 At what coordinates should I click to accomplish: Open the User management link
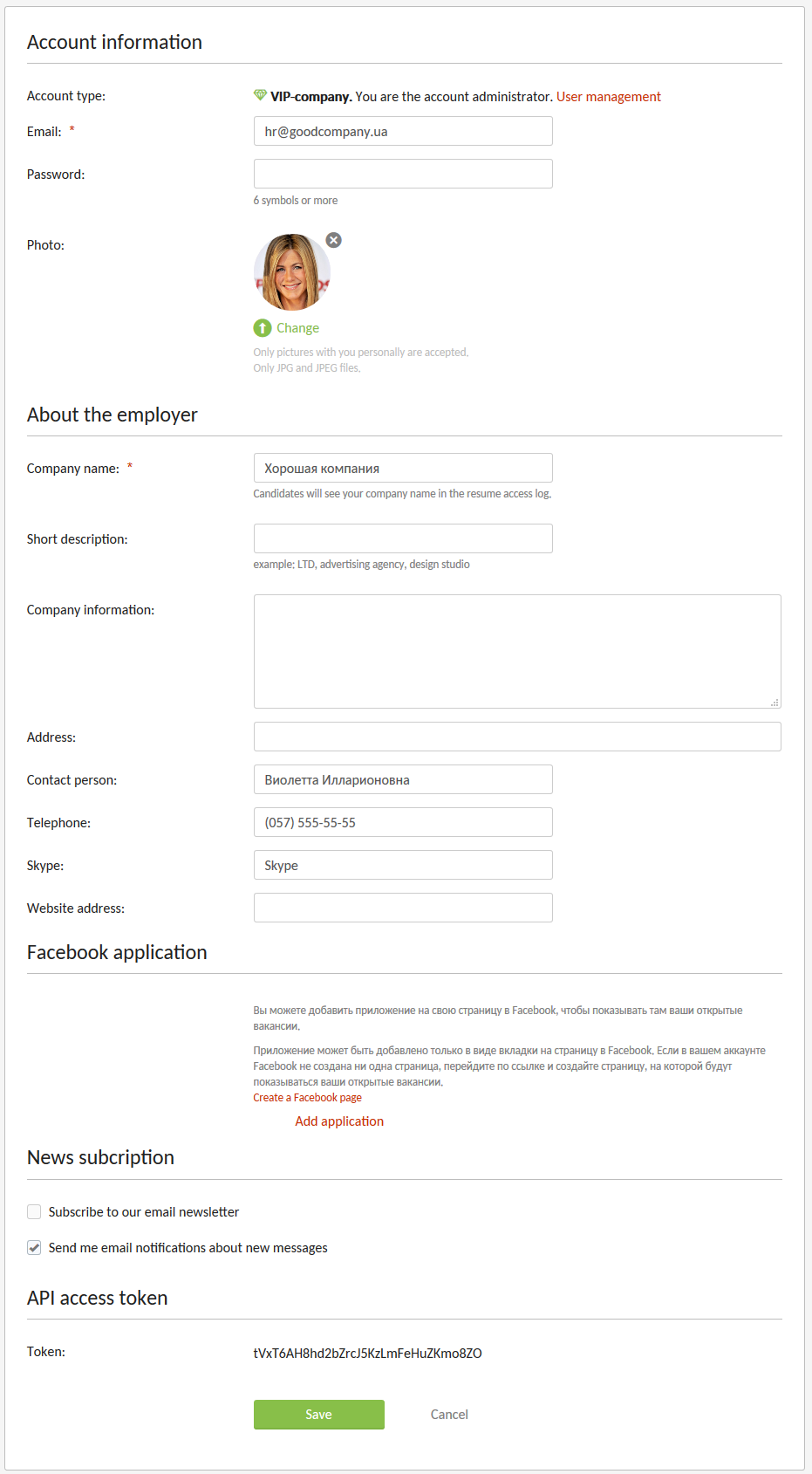click(x=608, y=96)
